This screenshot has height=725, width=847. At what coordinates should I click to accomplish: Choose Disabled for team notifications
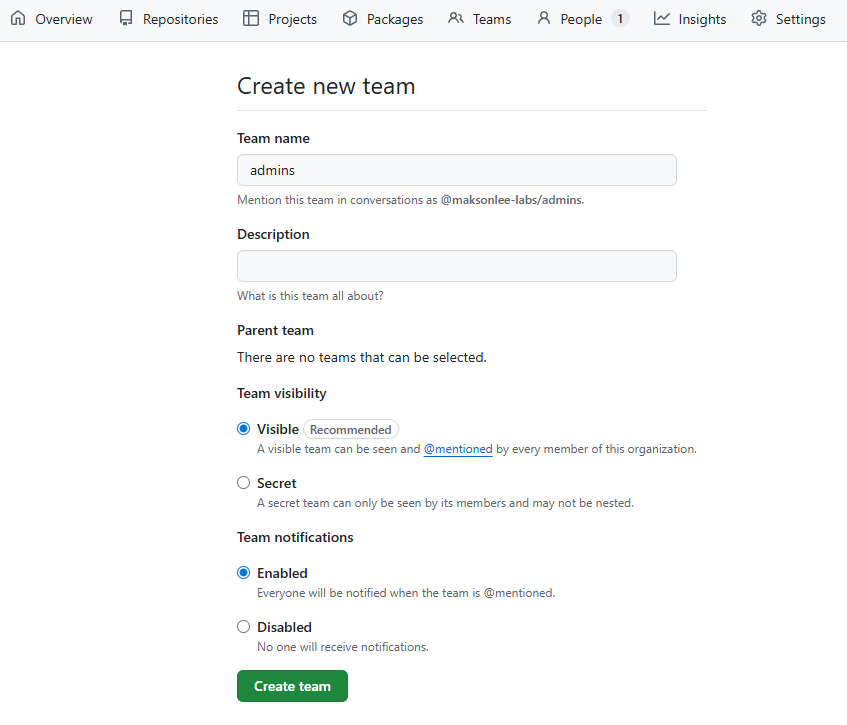[244, 627]
